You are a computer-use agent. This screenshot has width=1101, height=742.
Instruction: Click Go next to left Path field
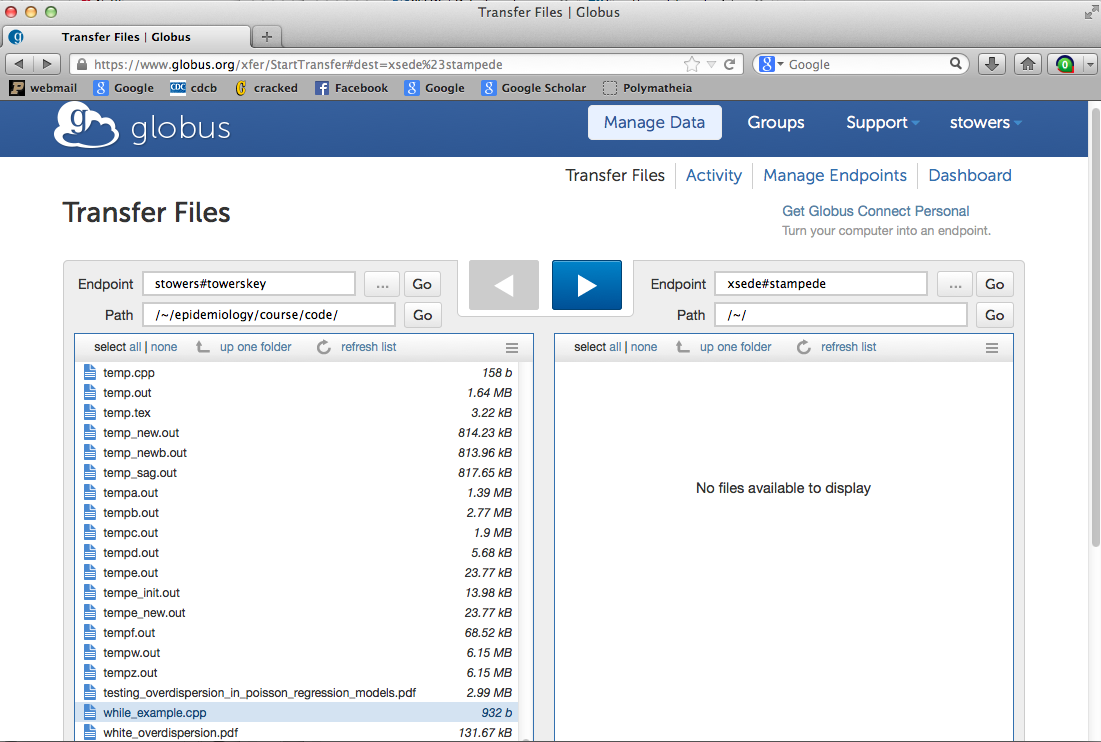[x=422, y=315]
